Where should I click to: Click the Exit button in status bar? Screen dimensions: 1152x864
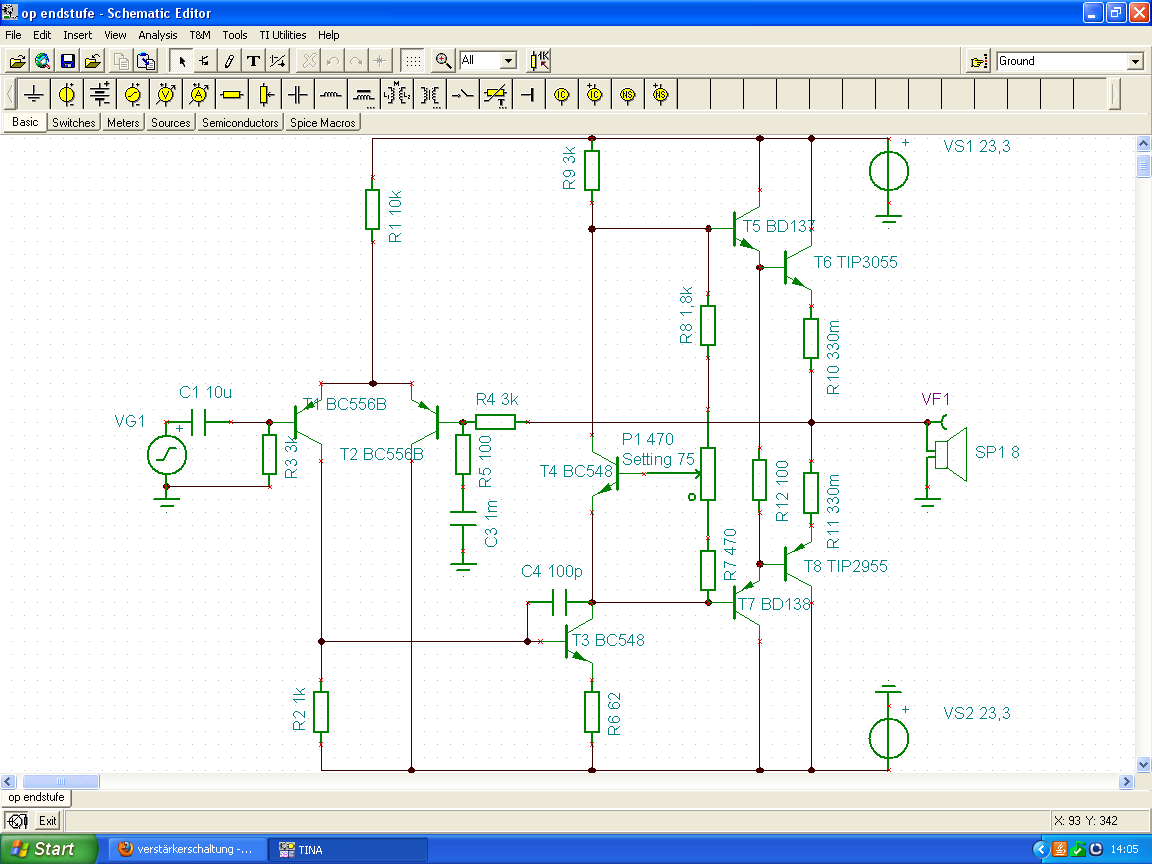[48, 821]
